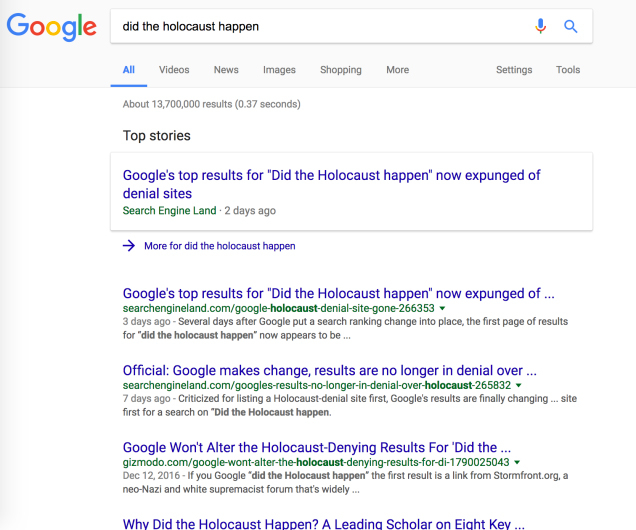Viewport: 636px width, 530px height.
Task: Click the snippet beginning 'Dec 12, 2016 - If you Google'
Action: click(345, 483)
